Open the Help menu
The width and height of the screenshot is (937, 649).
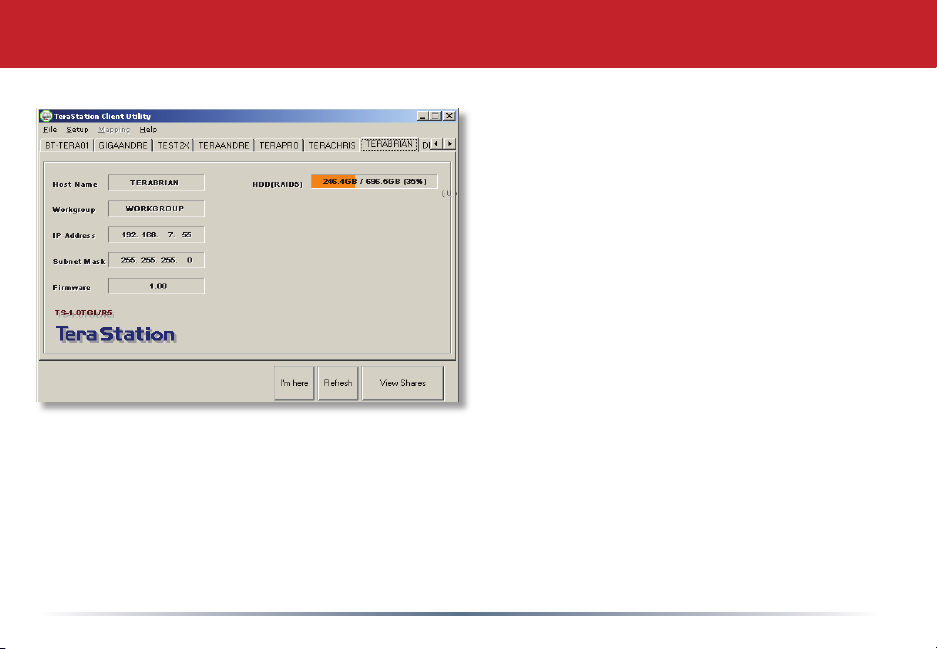point(148,130)
